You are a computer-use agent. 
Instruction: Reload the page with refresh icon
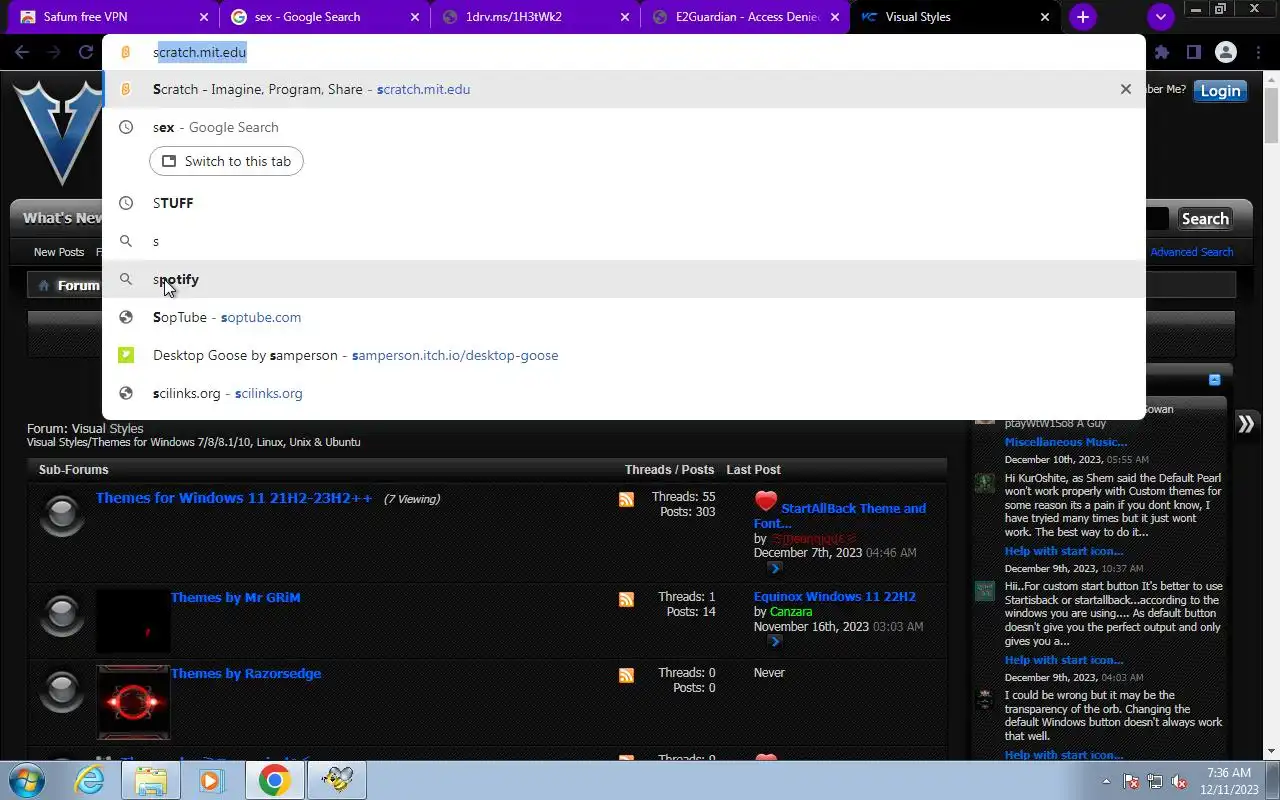86,52
